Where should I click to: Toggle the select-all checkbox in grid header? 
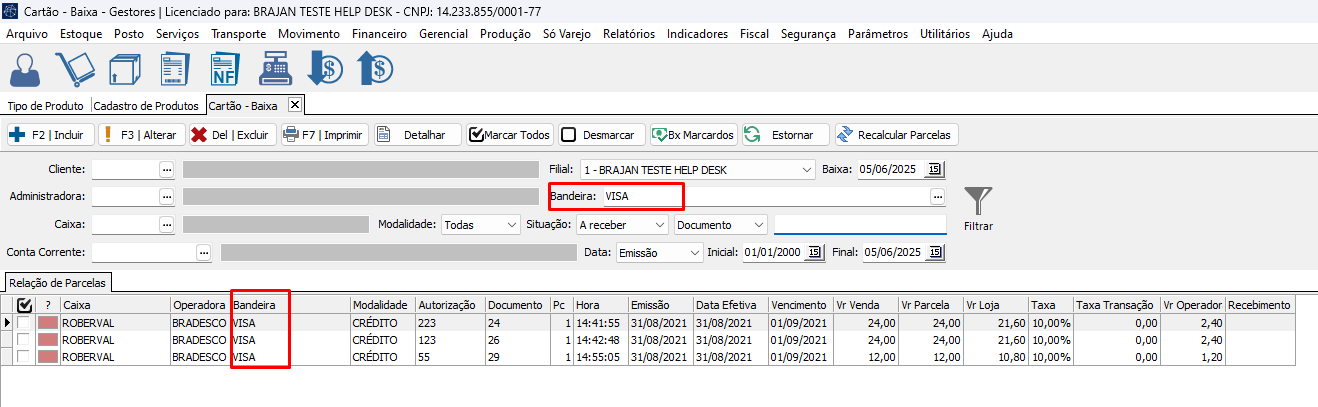[25, 305]
